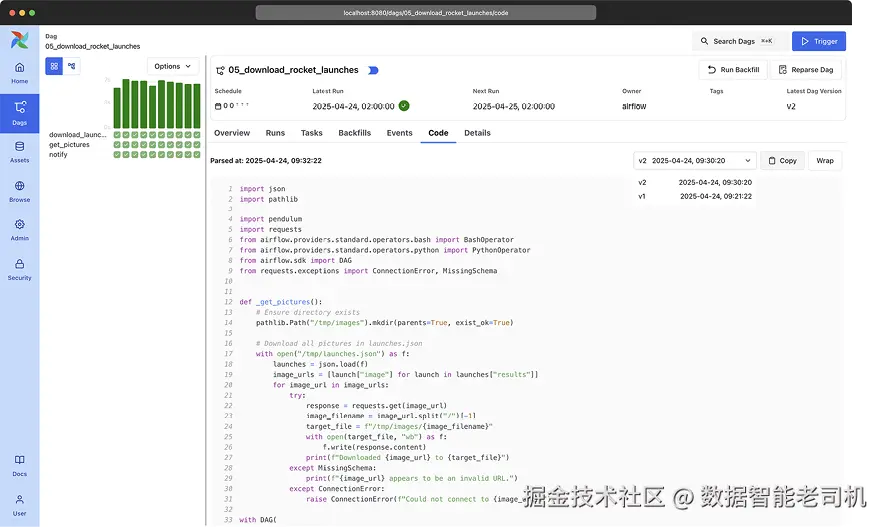Image resolution: width=884 pixels, height=527 pixels.
Task: Open the Browse menu in the sidebar
Action: coord(19,192)
